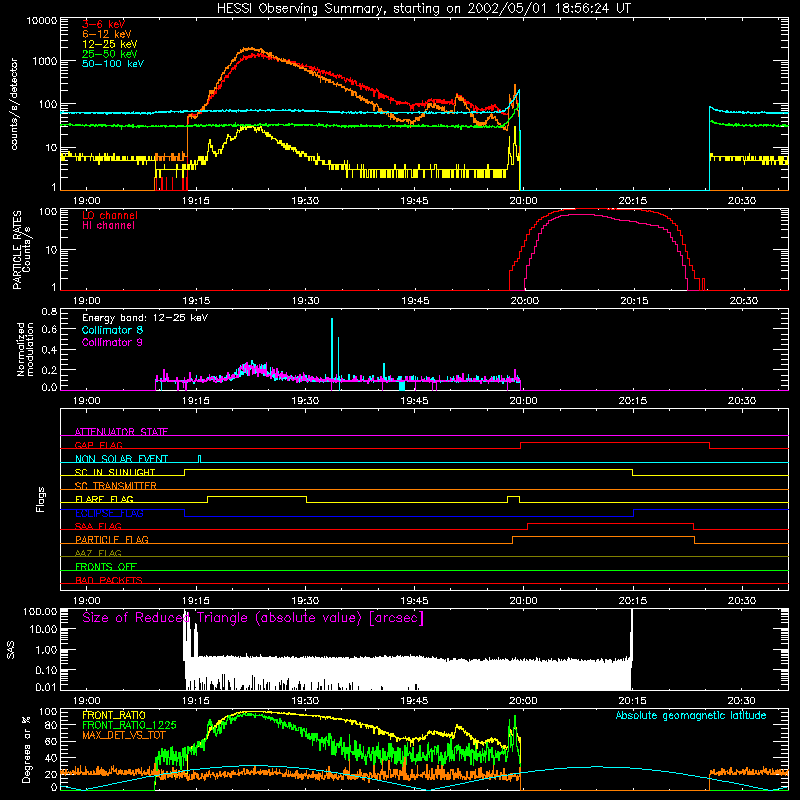Image resolution: width=800 pixels, height=800 pixels.
Task: Click the SAA_FLAG label
Action: [x=98, y=526]
